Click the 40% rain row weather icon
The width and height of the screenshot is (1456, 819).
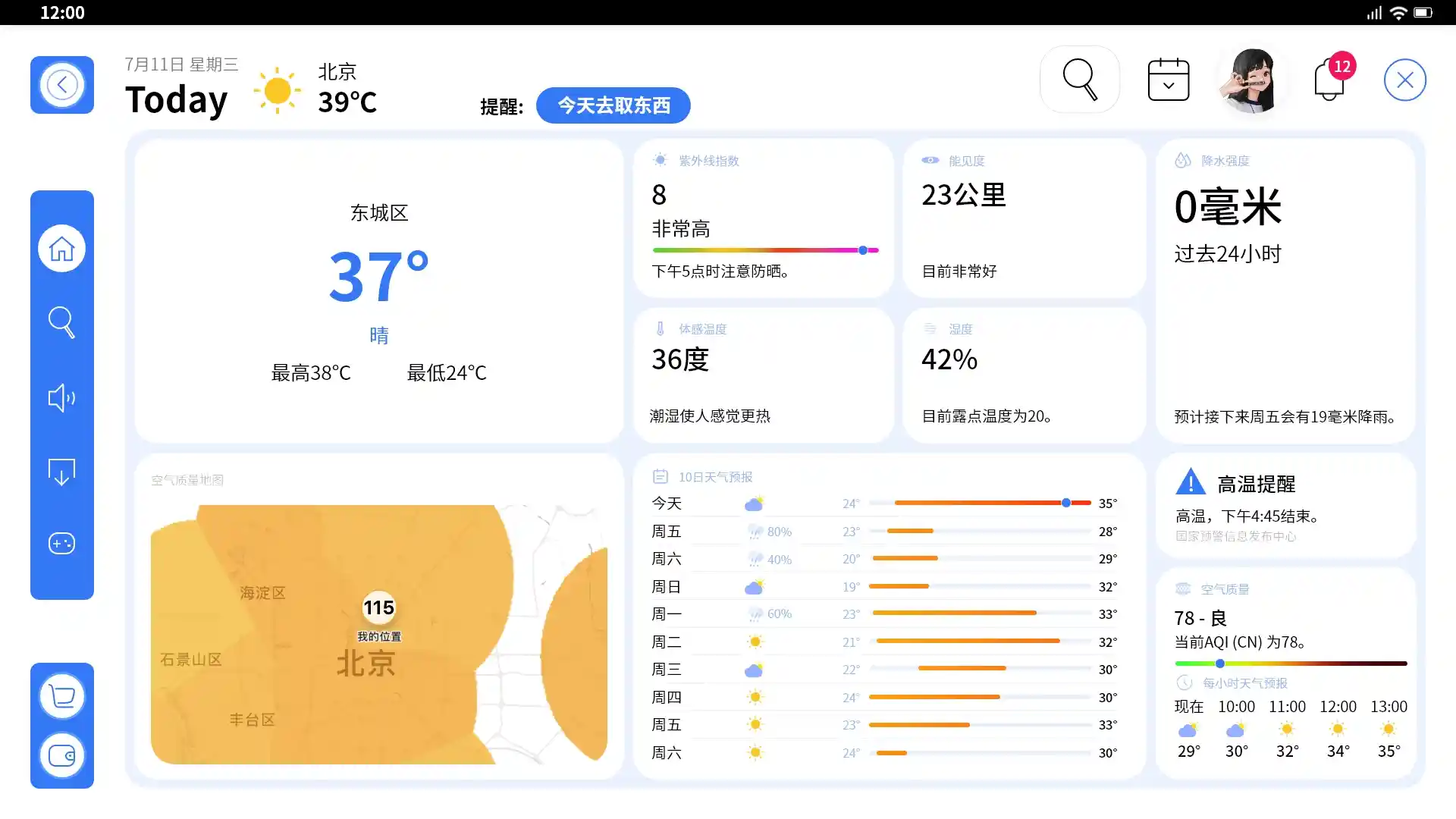coord(755,559)
